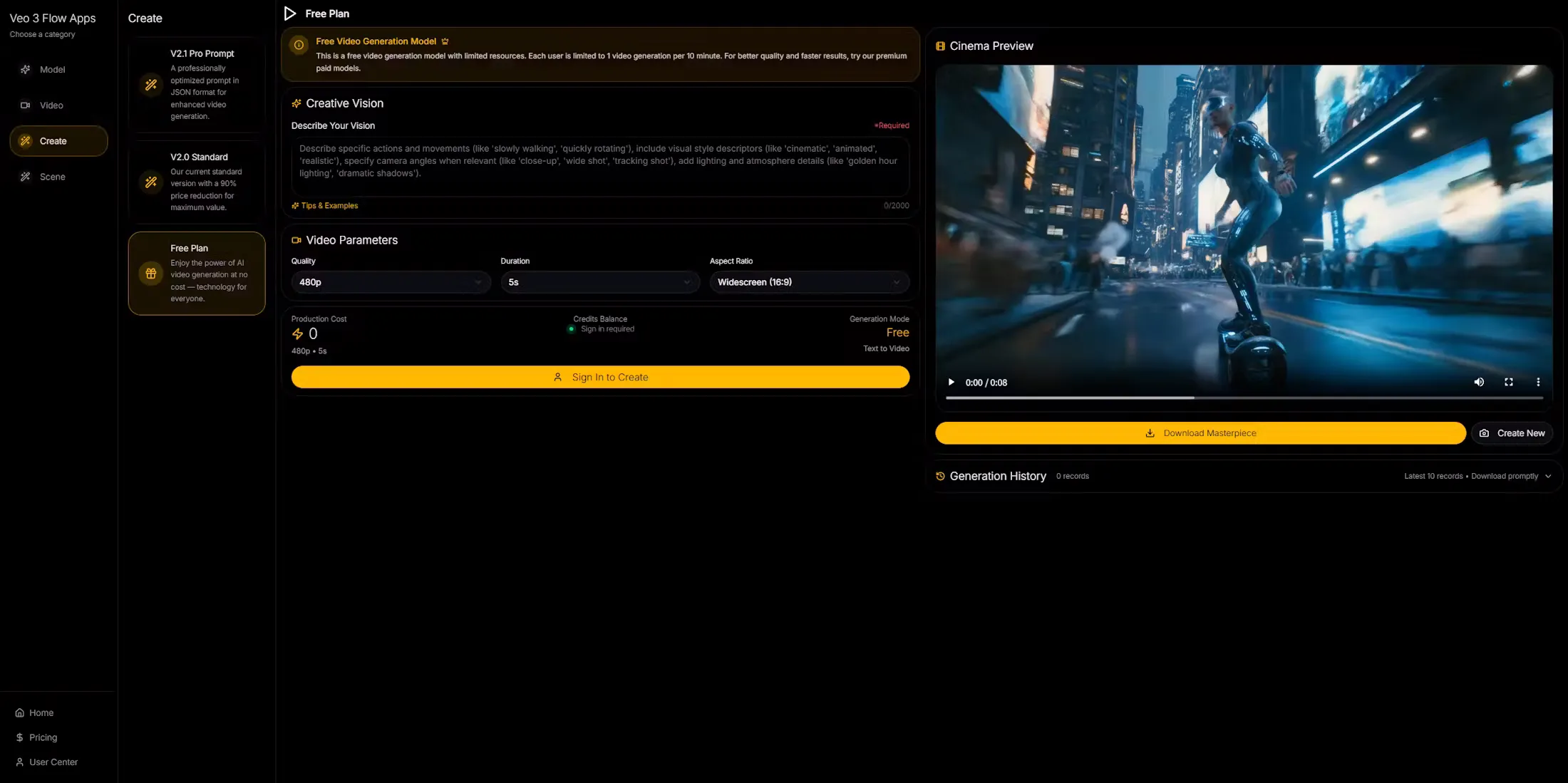The width and height of the screenshot is (1568, 783).
Task: Open video player more options menu
Action: 1538,383
